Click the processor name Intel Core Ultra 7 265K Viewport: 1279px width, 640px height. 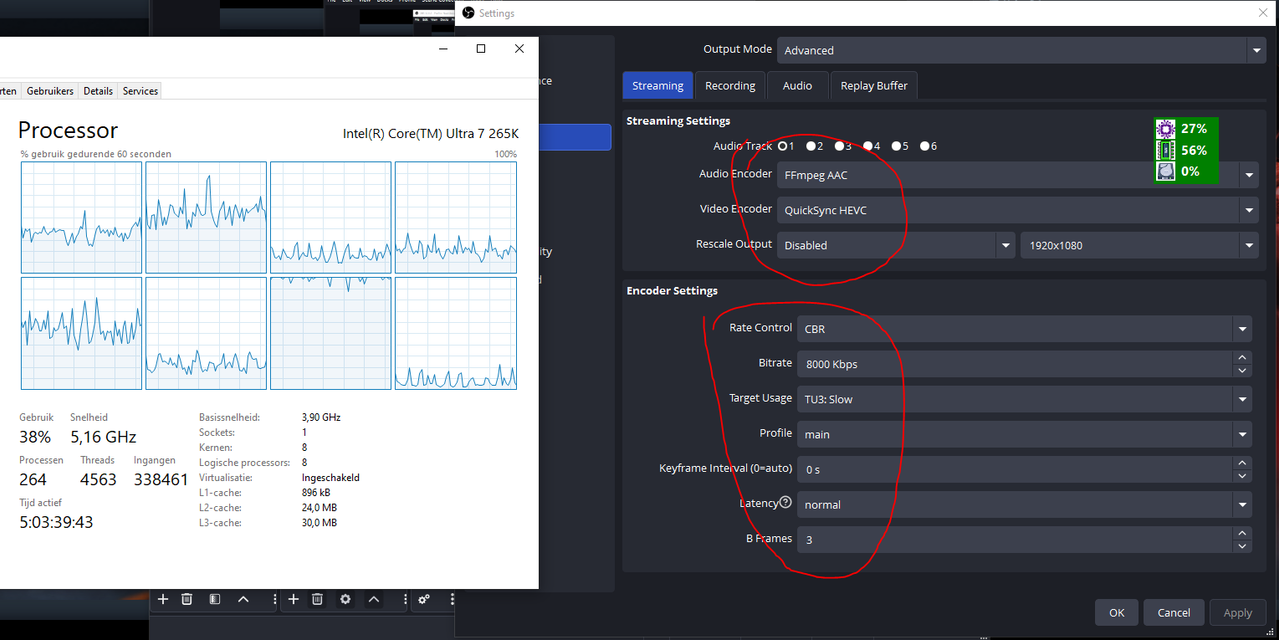click(x=430, y=134)
